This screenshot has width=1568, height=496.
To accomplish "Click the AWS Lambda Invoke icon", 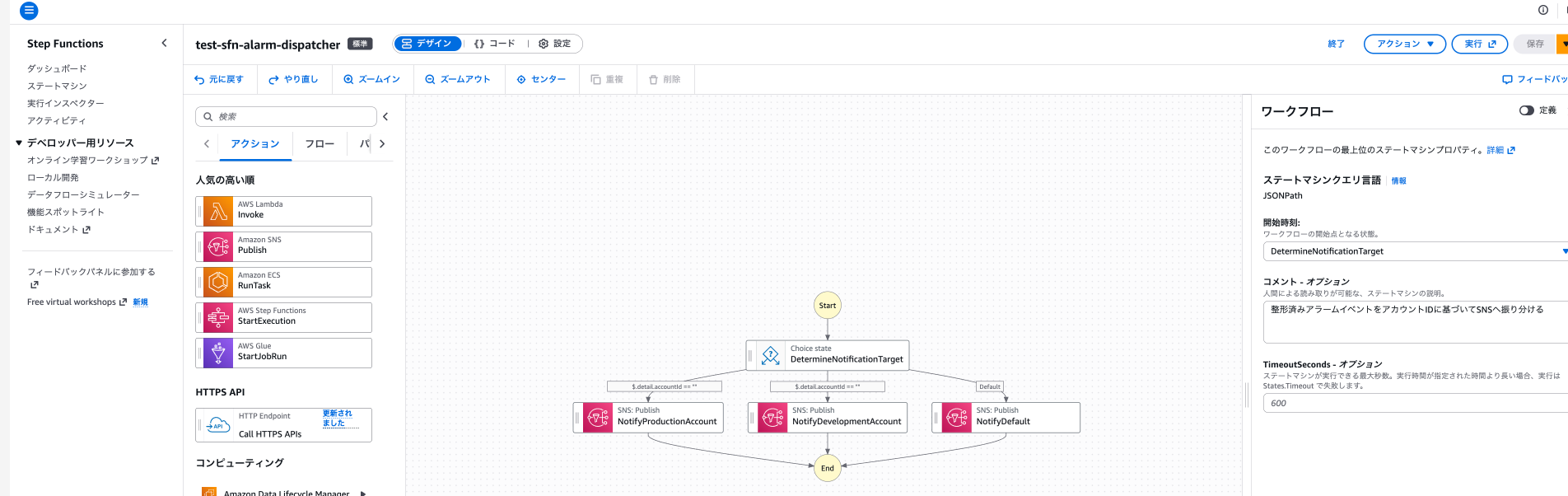I will 218,211.
